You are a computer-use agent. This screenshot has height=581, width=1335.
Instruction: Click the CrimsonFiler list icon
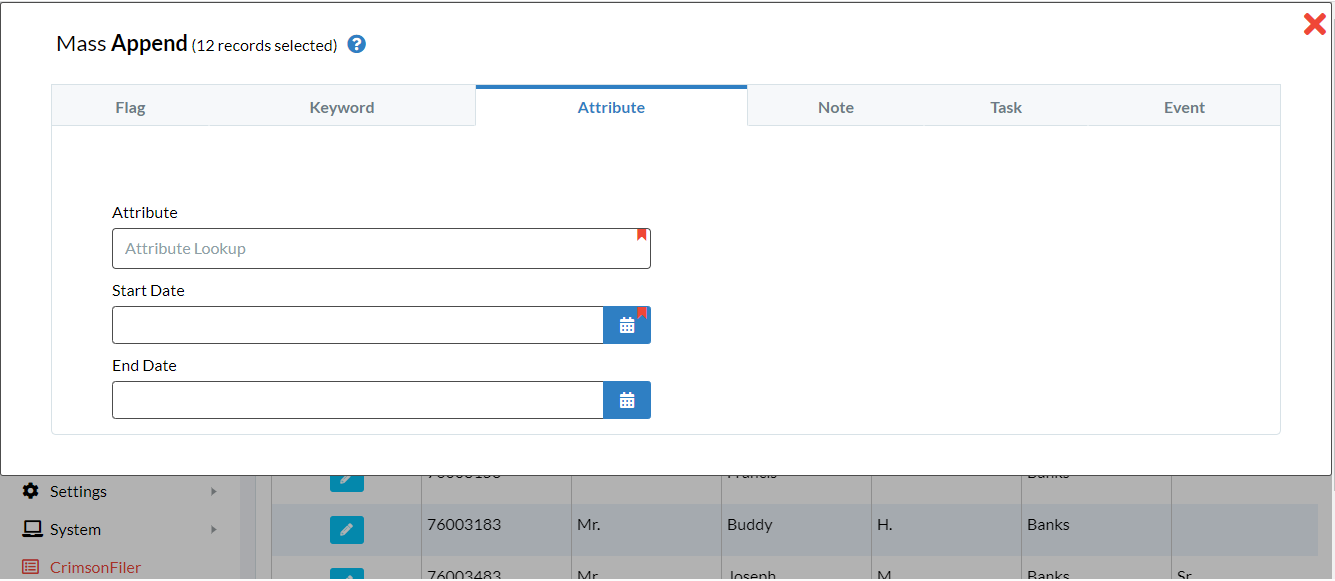click(x=31, y=567)
